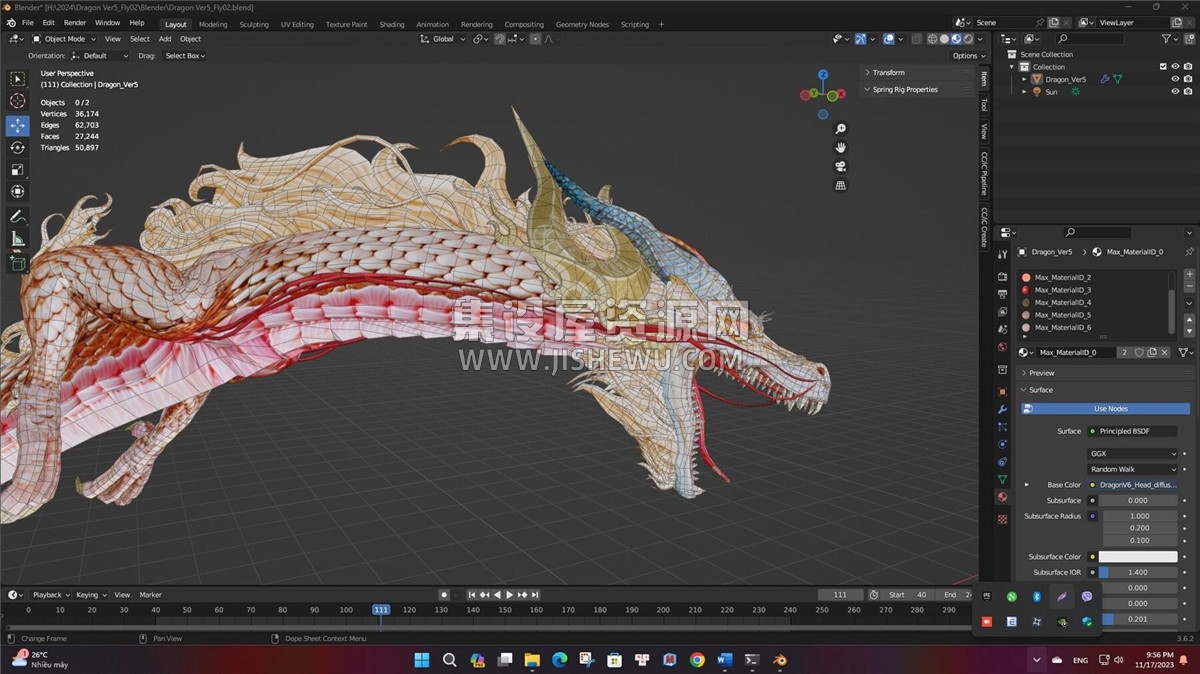Activate the Transform tool
The image size is (1200, 674).
(18, 192)
